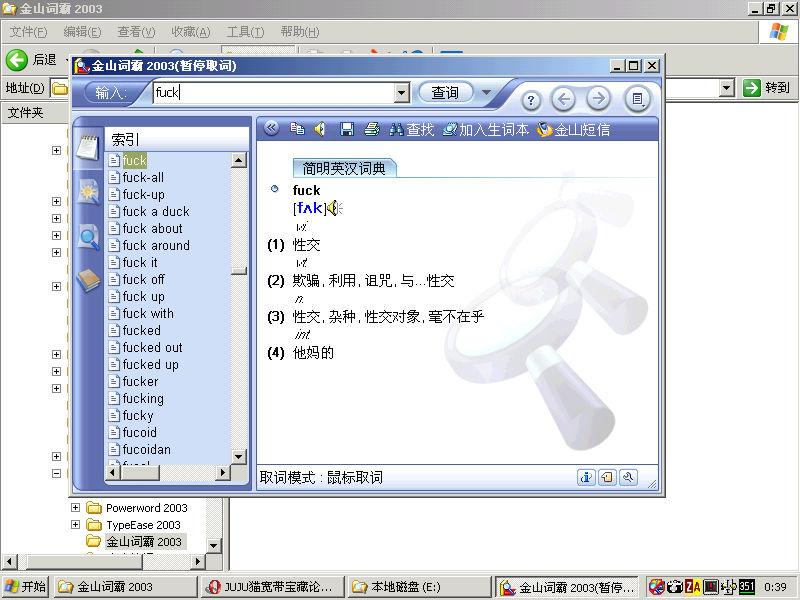Expand the Powerword 2003 folder node
Screen dimensions: 800x600
click(x=75, y=508)
